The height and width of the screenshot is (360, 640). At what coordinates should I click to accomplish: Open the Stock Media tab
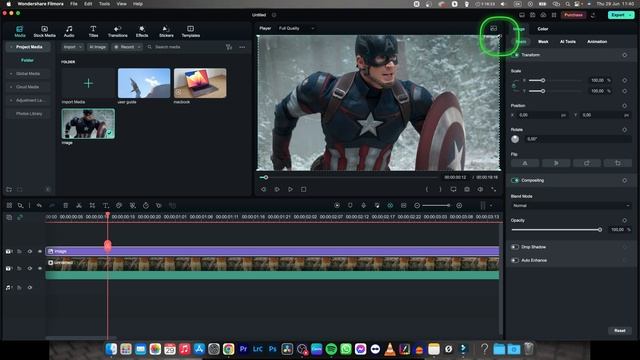pos(44,31)
